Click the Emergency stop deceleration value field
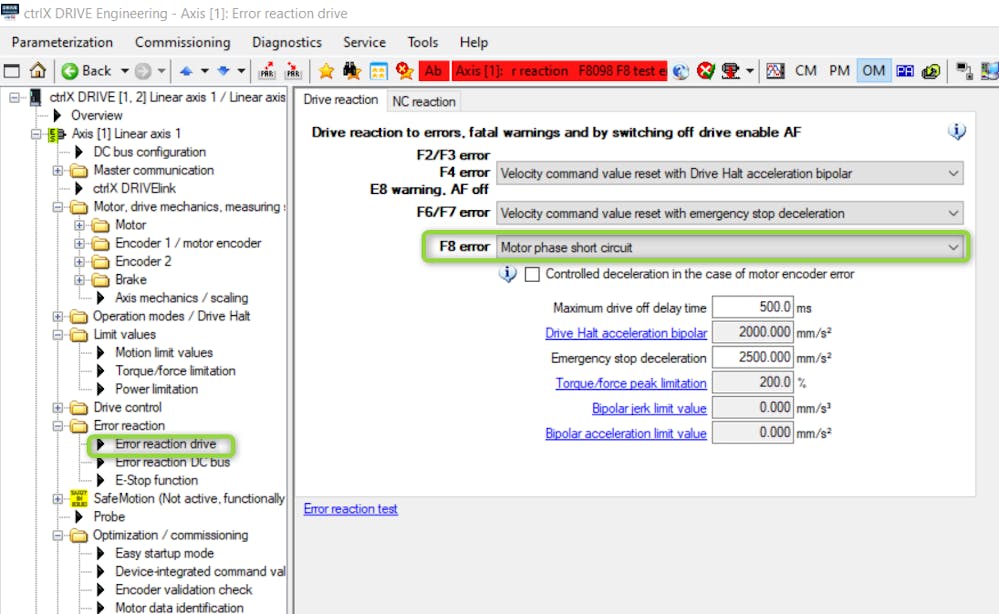This screenshot has height=614, width=999. [x=752, y=357]
